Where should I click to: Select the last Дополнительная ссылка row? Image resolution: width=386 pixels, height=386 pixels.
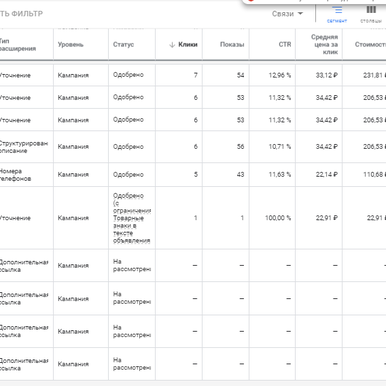193,364
